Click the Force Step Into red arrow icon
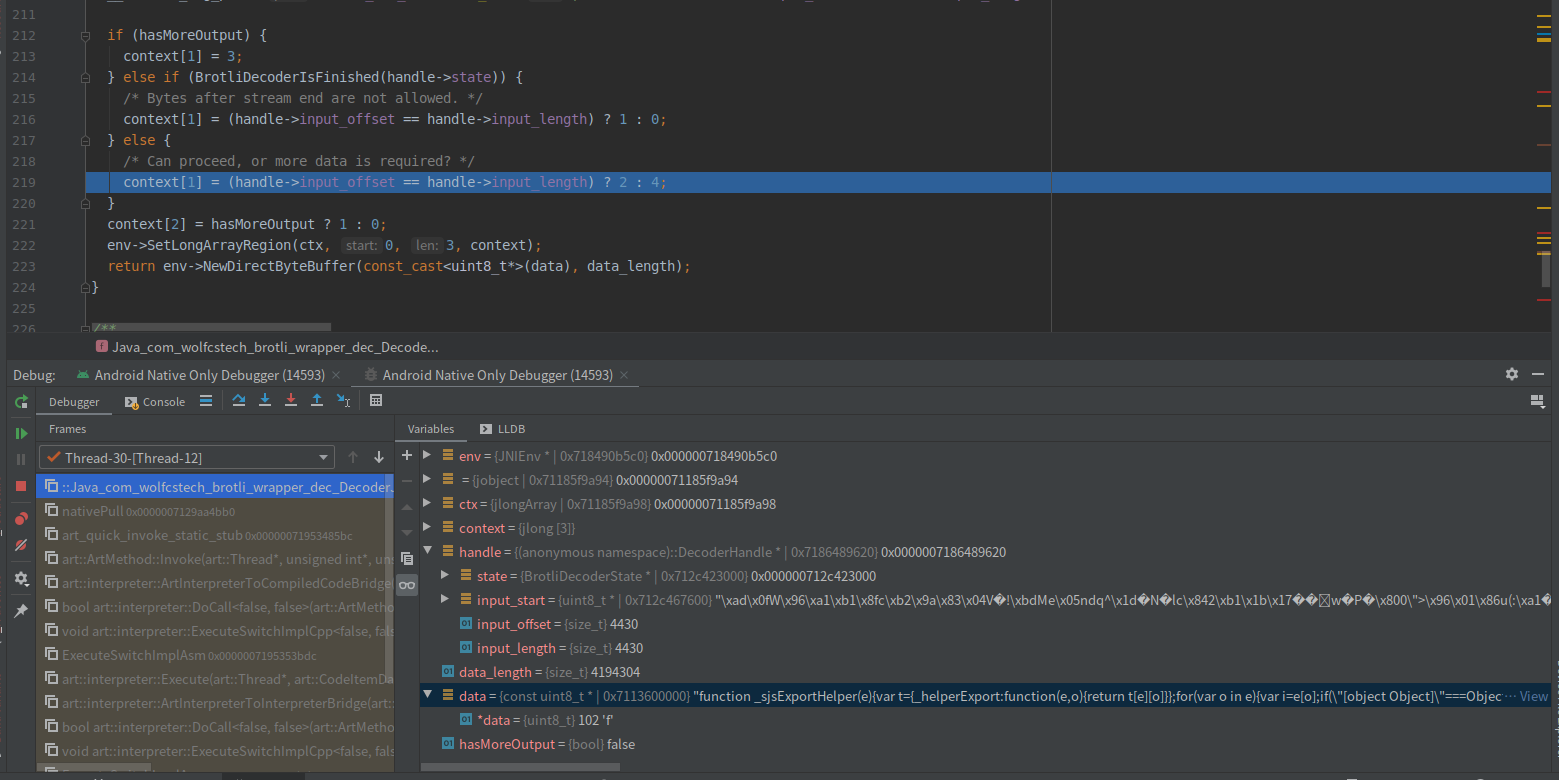1559x780 pixels. (290, 402)
